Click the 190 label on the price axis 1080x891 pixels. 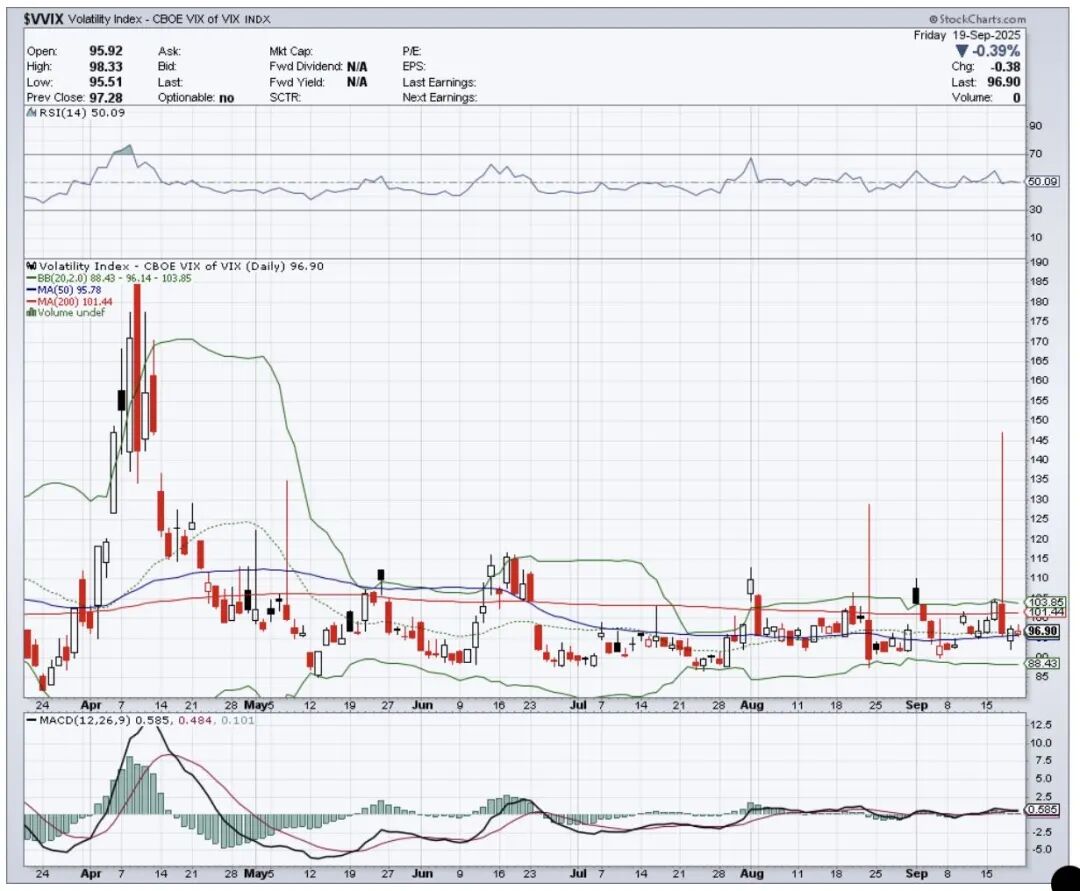pos(1039,262)
